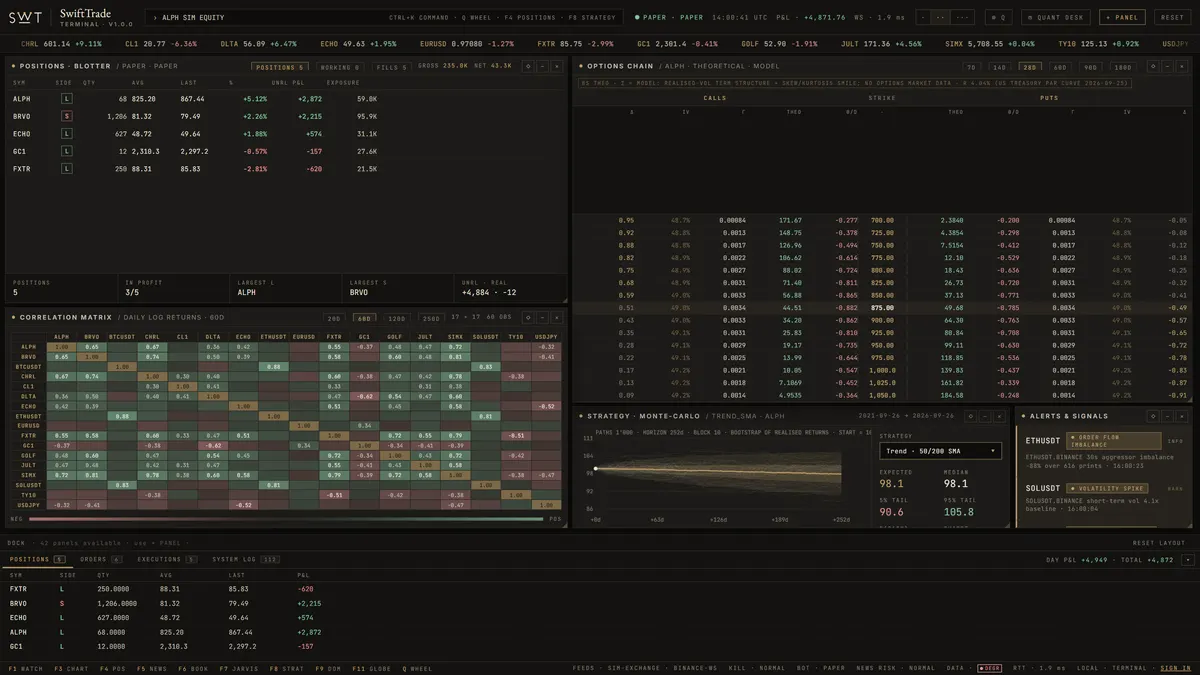Select the single-dash density layout button
Viewport: 1200px width, 675px height.
tap(923, 17)
